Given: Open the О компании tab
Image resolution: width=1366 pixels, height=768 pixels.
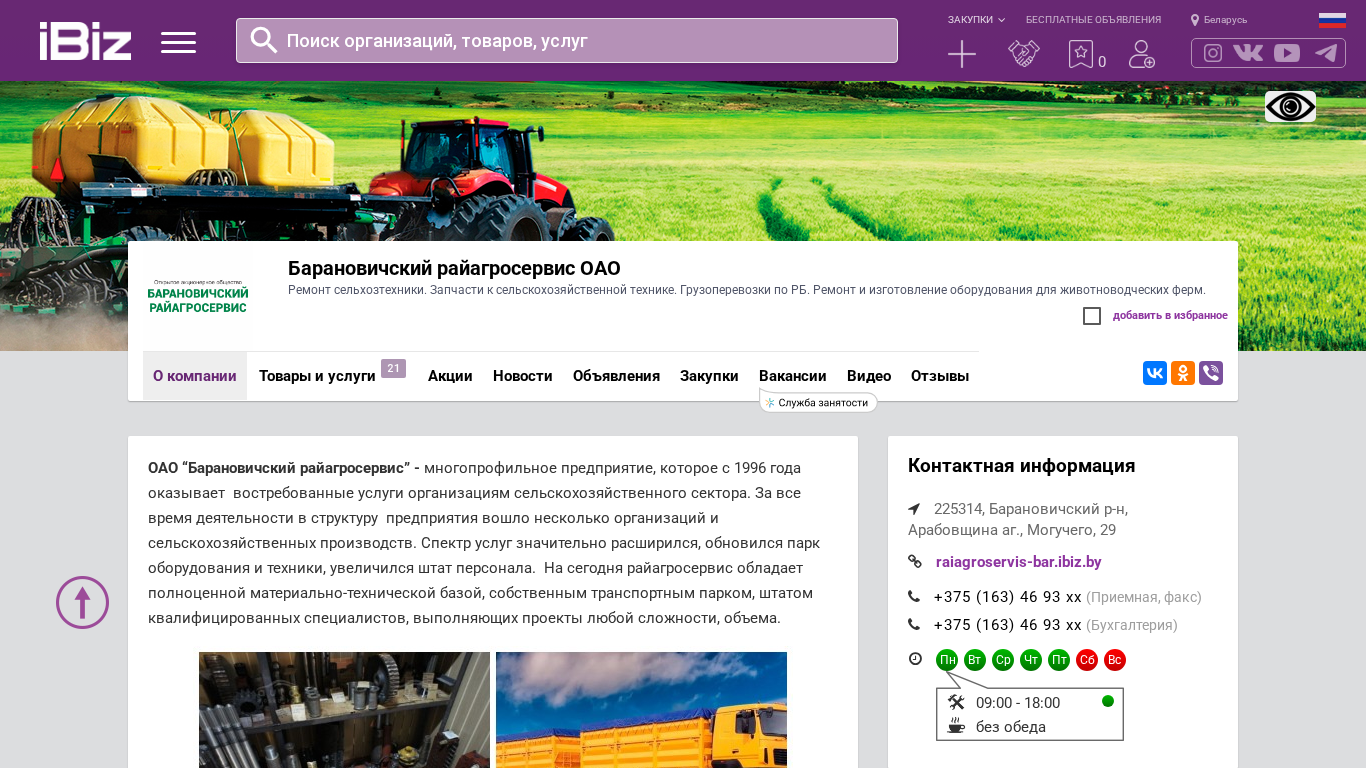Looking at the screenshot, I should point(195,376).
